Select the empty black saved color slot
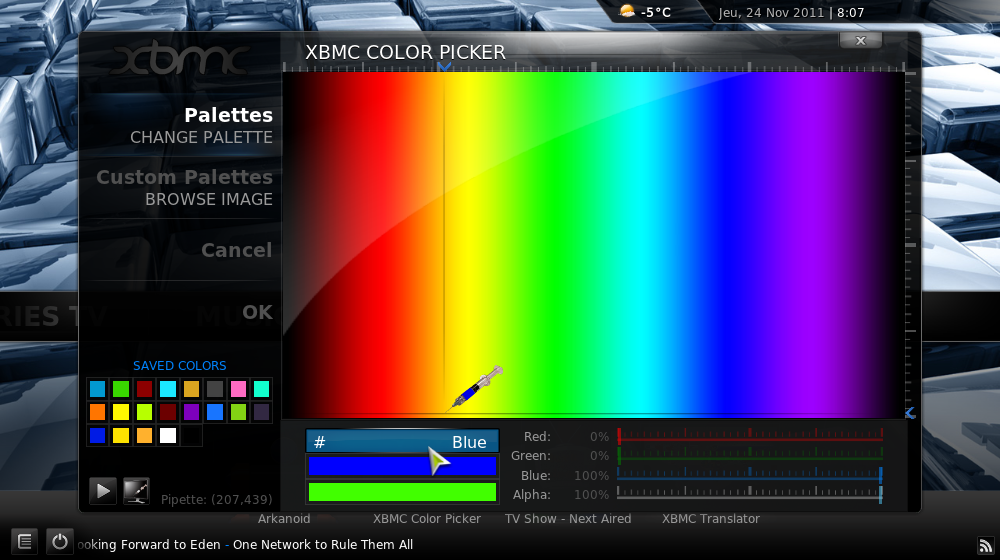 pos(191,436)
